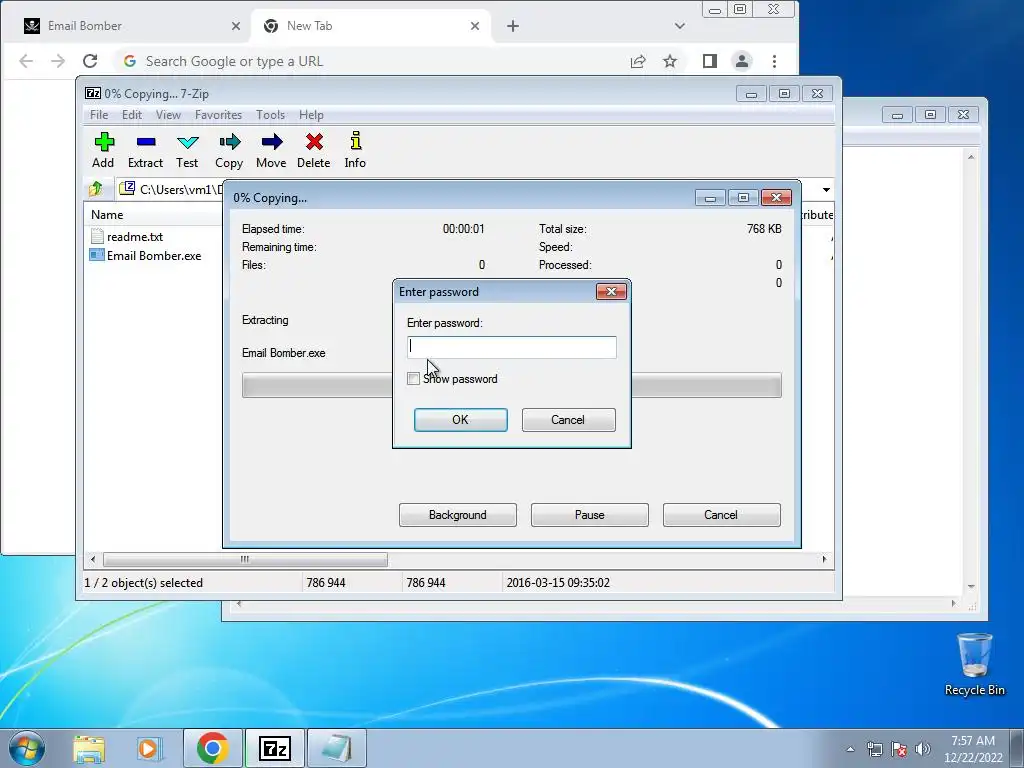Click the right scroll arrow in 7-Zip list
This screenshot has width=1024, height=768.
click(x=824, y=560)
